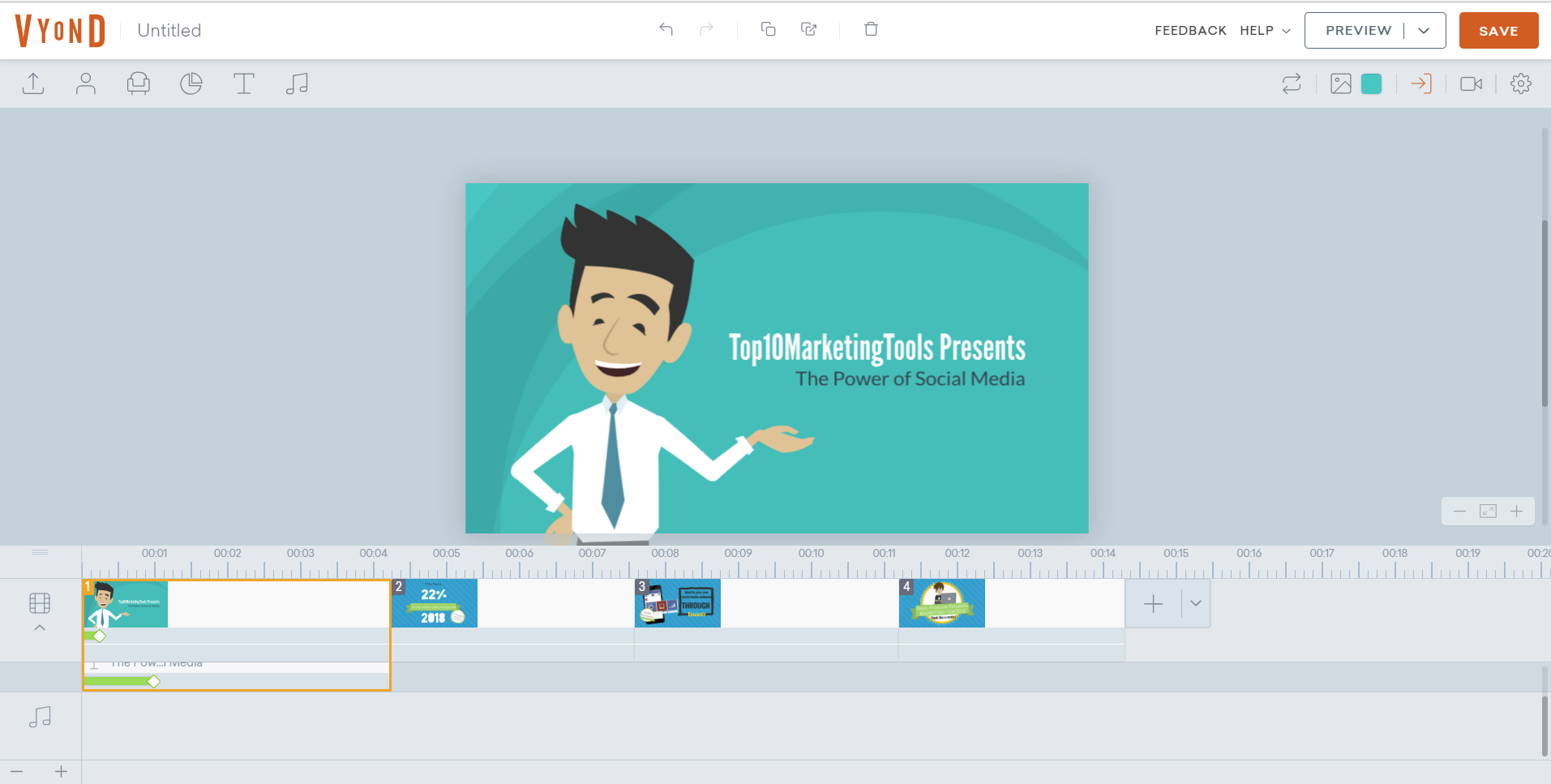Open the Camera tool

(x=1472, y=84)
